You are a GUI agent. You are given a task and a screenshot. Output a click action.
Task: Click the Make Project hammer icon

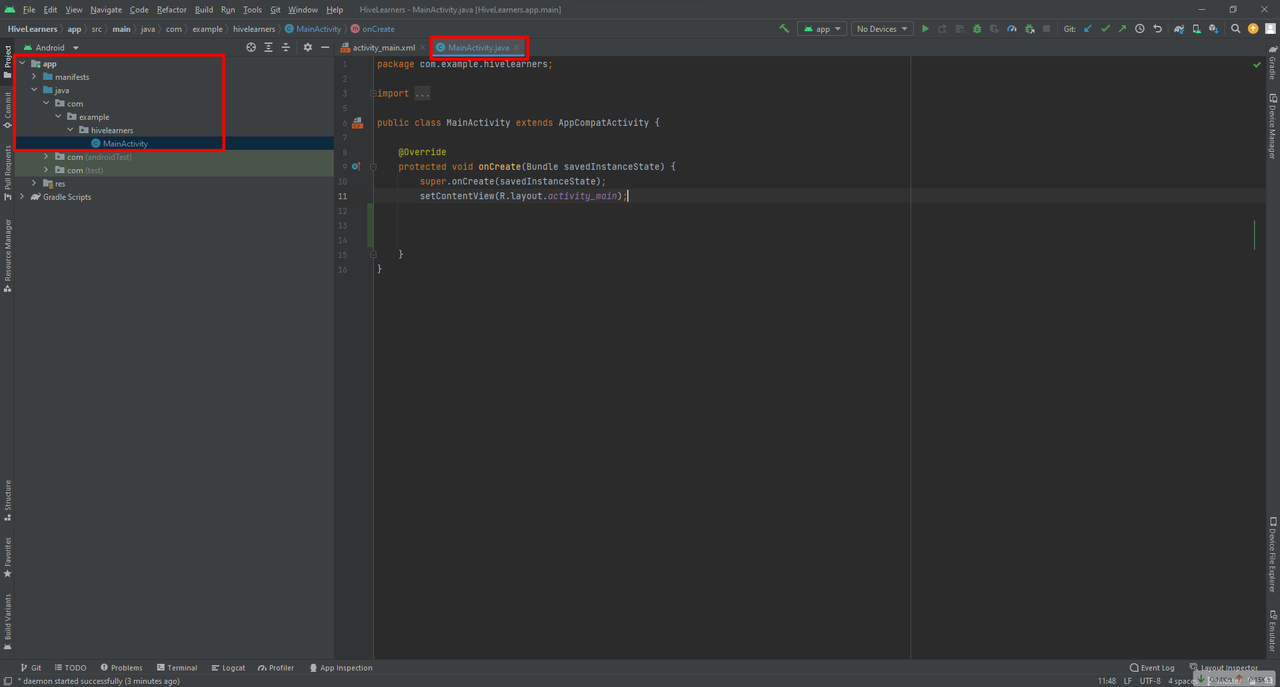(x=785, y=29)
